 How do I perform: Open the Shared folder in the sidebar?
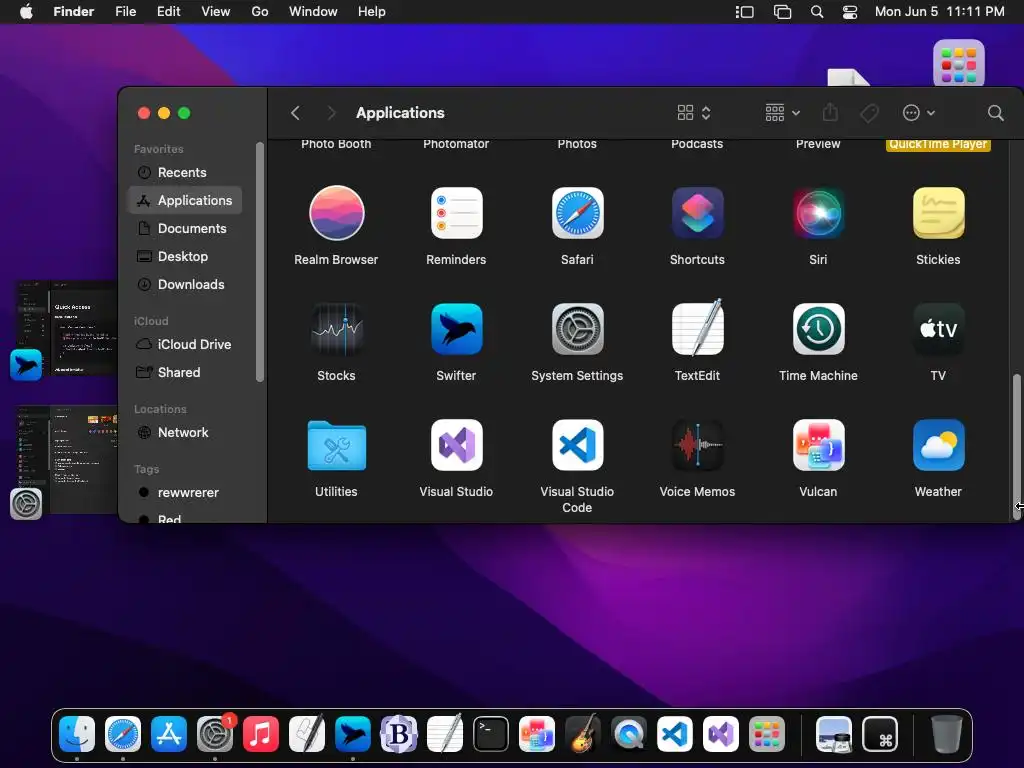pos(185,372)
